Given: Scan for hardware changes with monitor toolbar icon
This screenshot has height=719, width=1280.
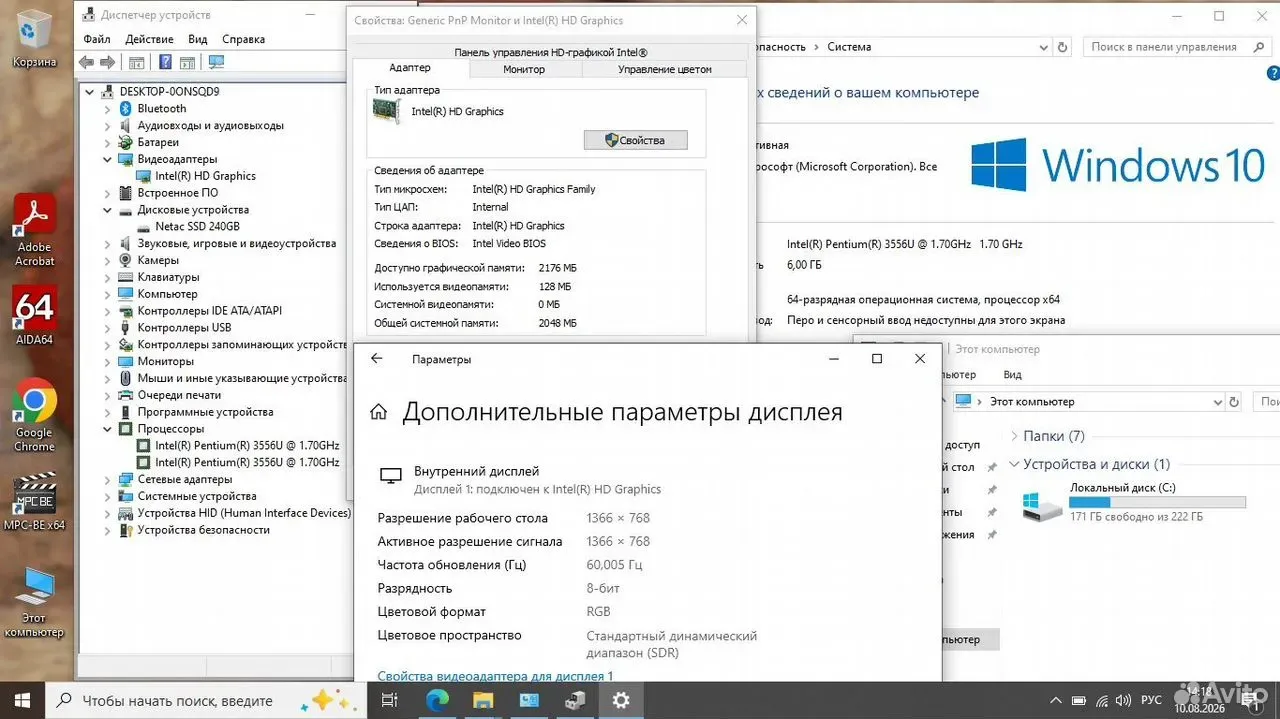Looking at the screenshot, I should (x=215, y=62).
